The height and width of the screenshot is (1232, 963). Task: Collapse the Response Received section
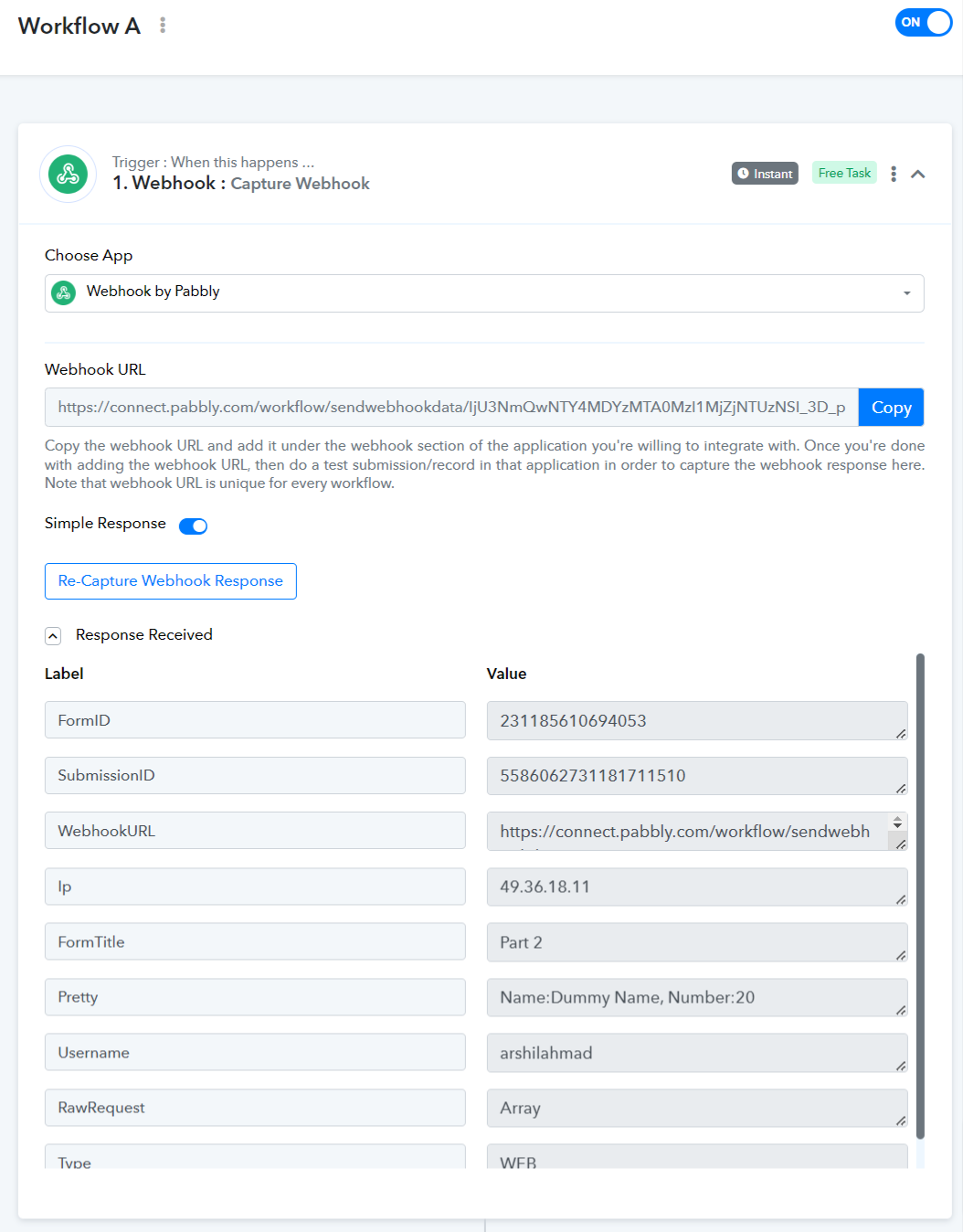click(x=53, y=636)
